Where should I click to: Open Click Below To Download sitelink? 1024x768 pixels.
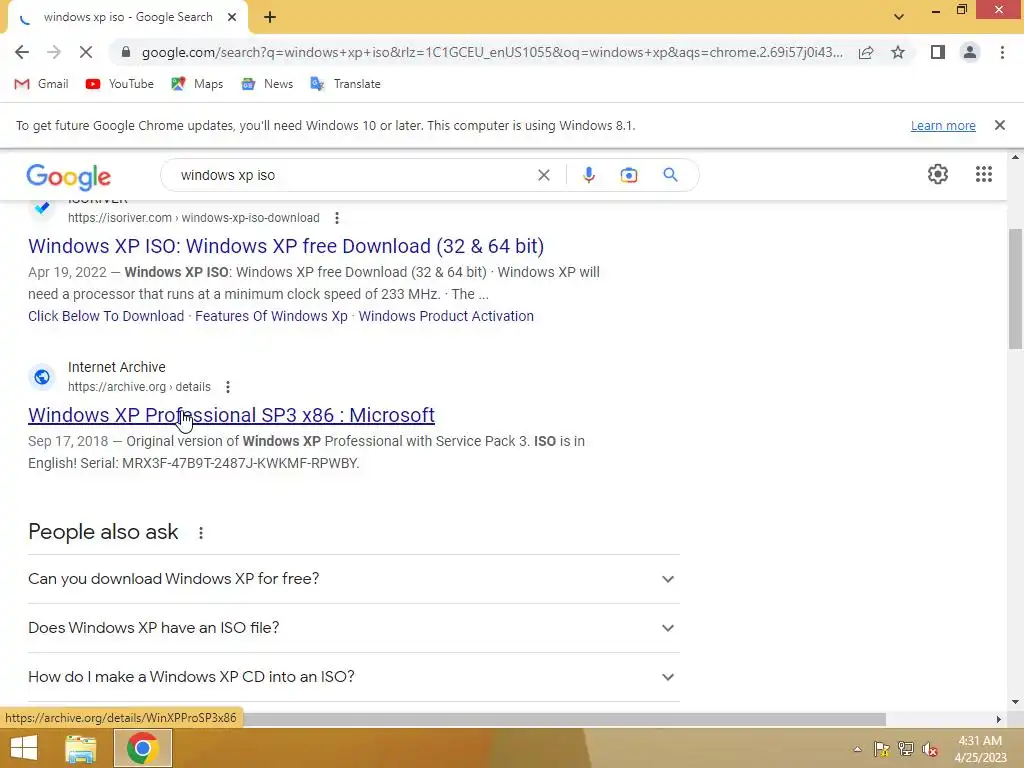(106, 316)
